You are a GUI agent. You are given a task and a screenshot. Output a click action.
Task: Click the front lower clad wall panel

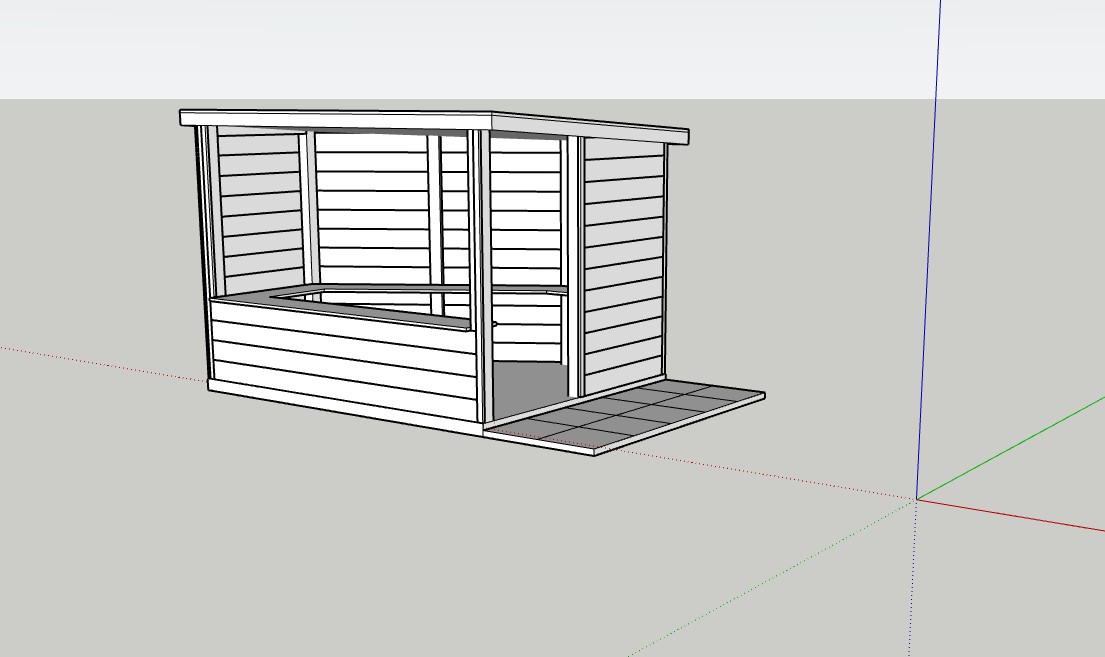click(342, 354)
